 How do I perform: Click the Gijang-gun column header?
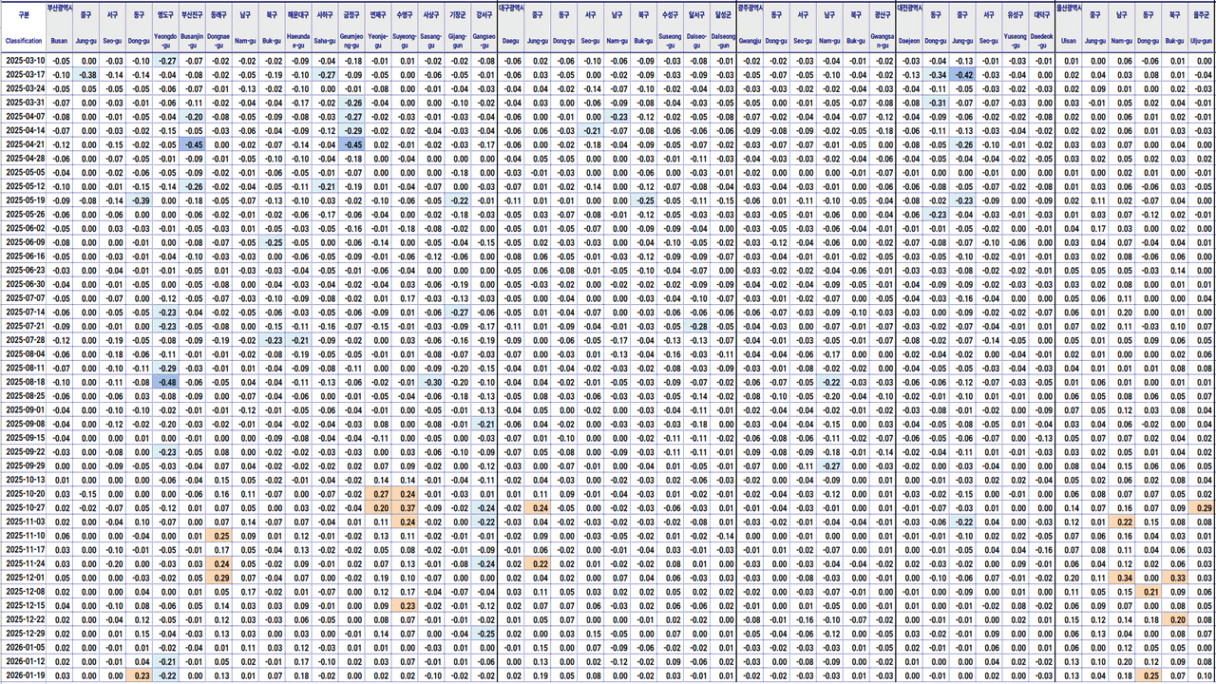pos(458,41)
